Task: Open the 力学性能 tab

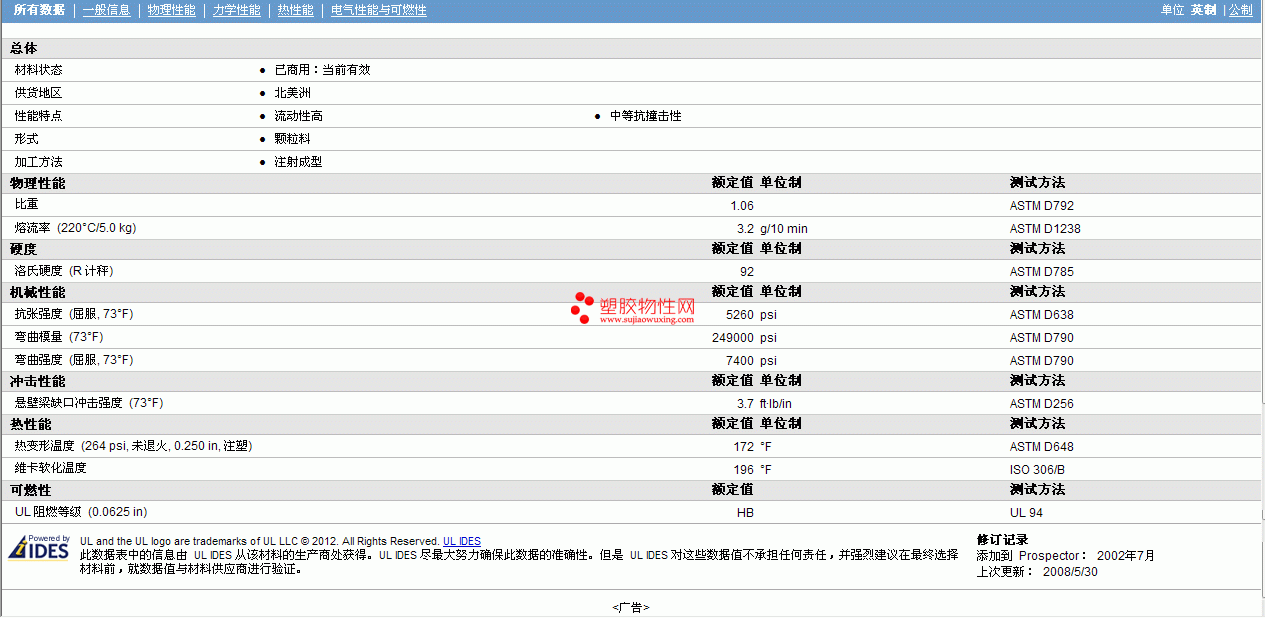Action: point(237,10)
